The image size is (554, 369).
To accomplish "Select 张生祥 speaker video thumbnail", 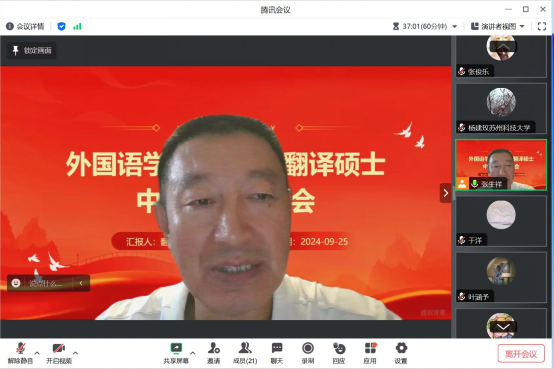I will tap(501, 165).
